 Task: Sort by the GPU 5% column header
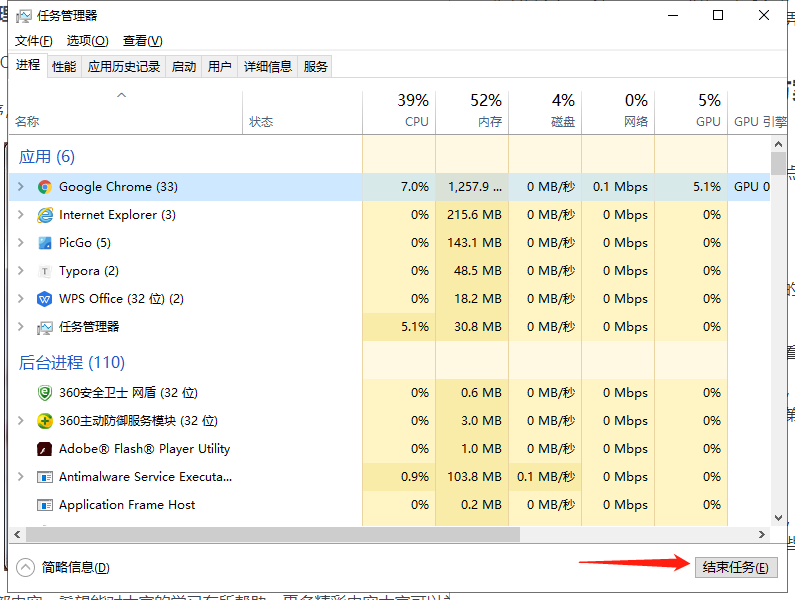691,113
